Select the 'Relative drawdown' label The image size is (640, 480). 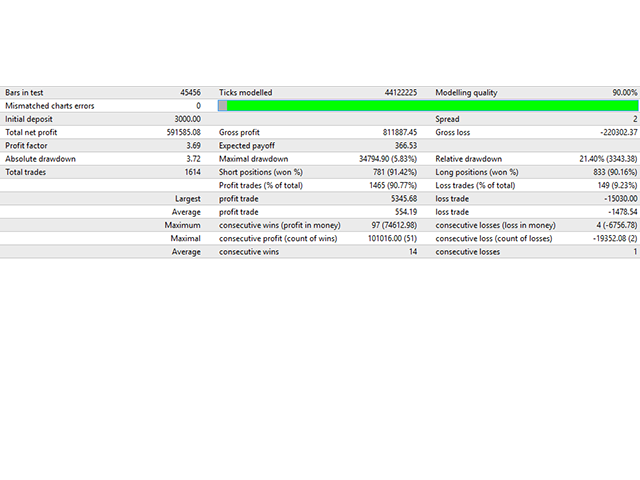[469, 159]
